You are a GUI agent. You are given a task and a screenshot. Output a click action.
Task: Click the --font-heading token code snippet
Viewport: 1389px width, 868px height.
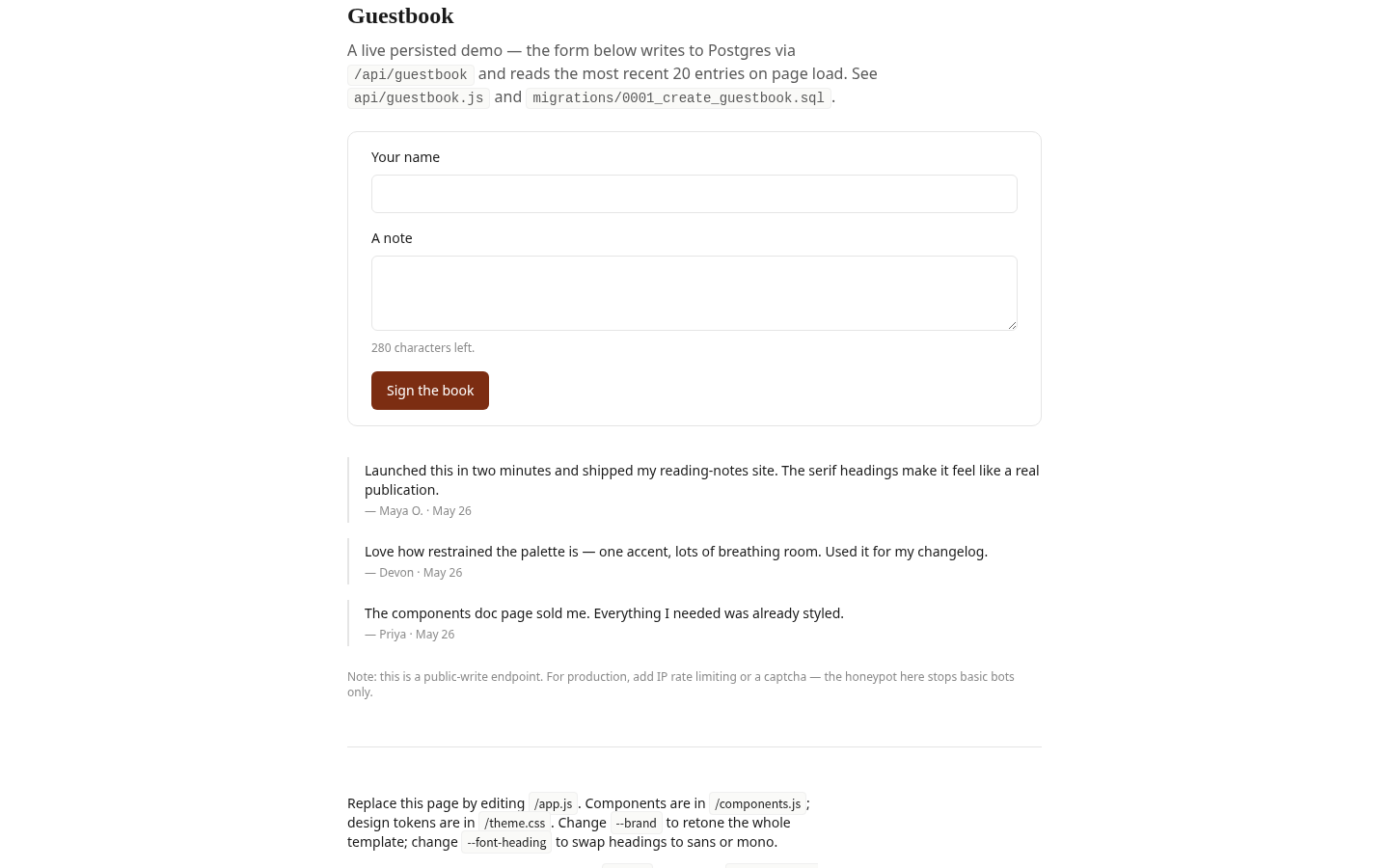pos(506,842)
